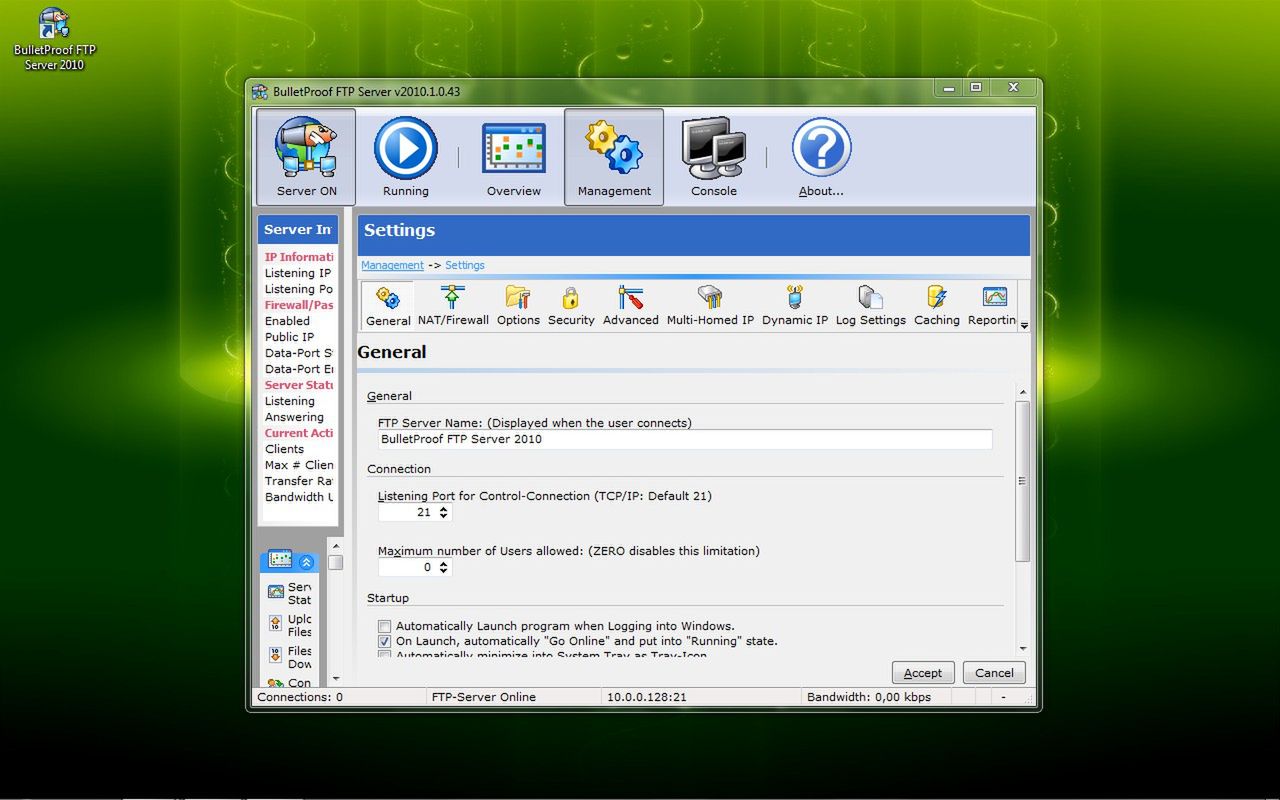This screenshot has height=800, width=1280.
Task: Click the Maximum Users spinner arrows
Action: [444, 567]
